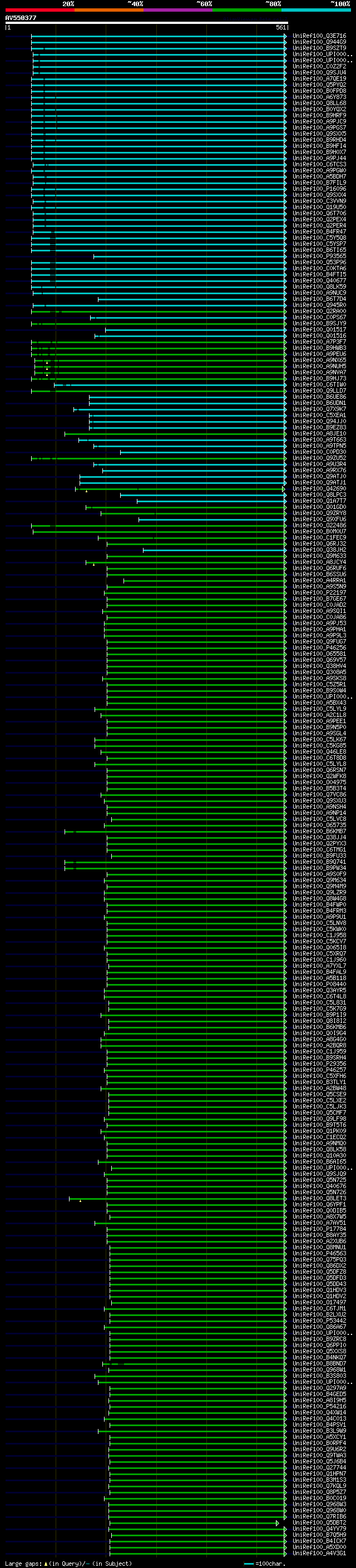356x1568 pixels.
Task: Select hit label UniRef100_Q1A7T7
Action: [x=319, y=501]
